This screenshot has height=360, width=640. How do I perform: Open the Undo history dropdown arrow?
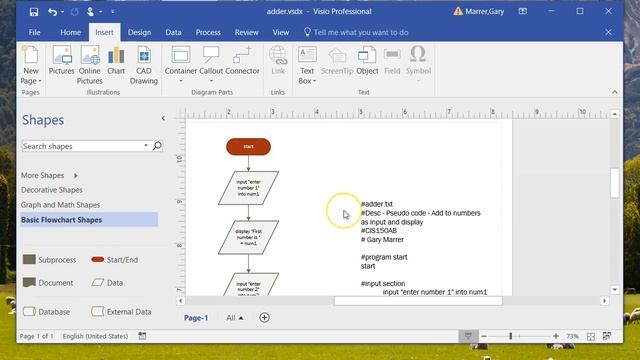click(x=62, y=12)
